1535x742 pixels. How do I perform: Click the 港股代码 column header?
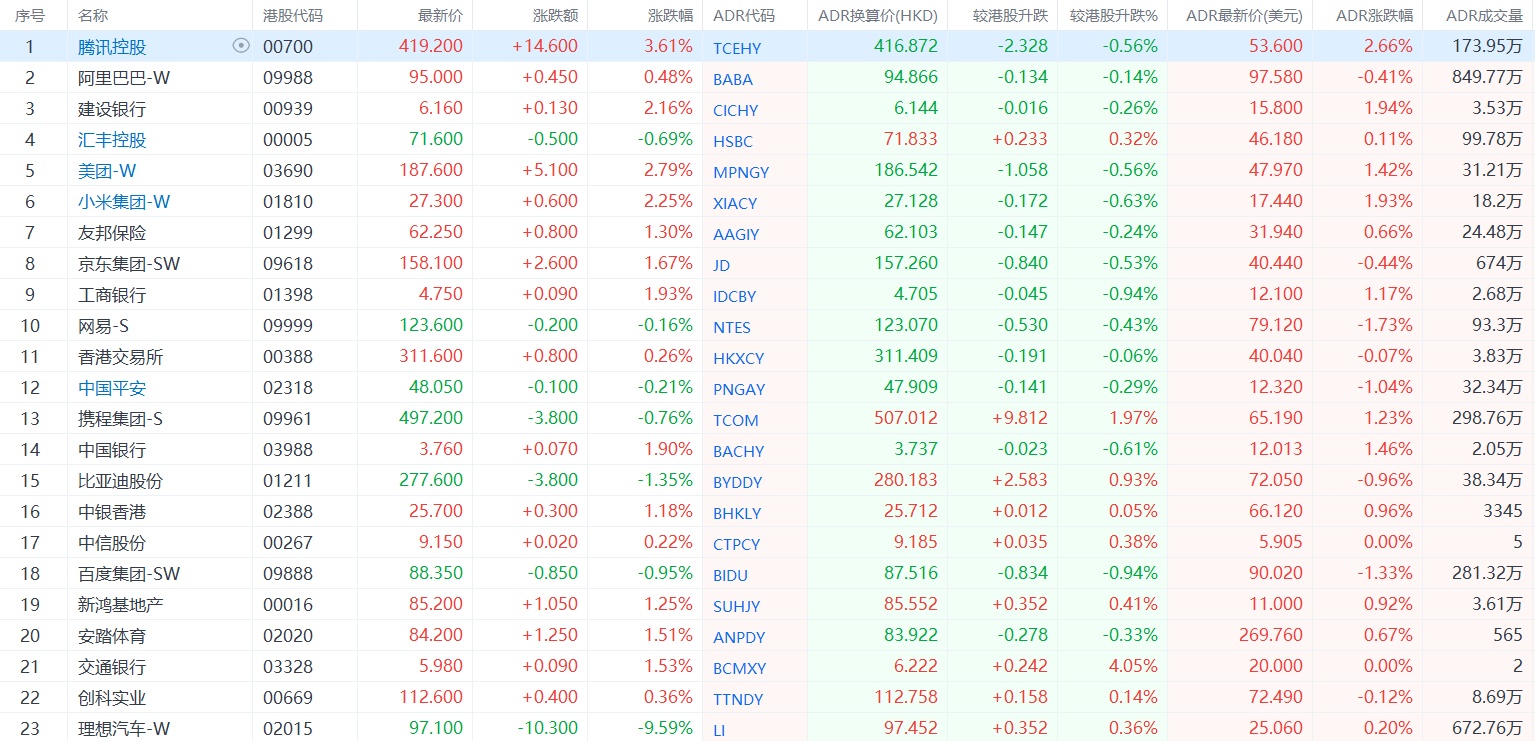pos(293,16)
